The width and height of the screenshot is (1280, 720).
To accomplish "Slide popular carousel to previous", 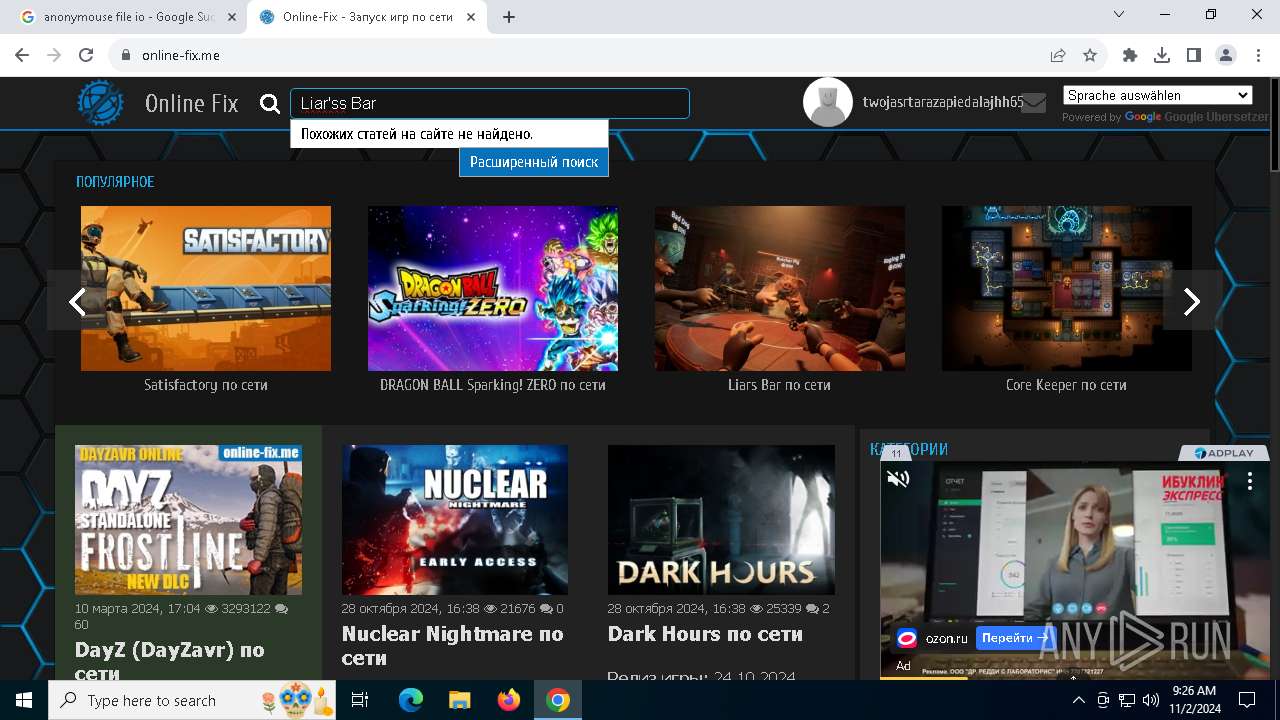I will pyautogui.click(x=77, y=301).
